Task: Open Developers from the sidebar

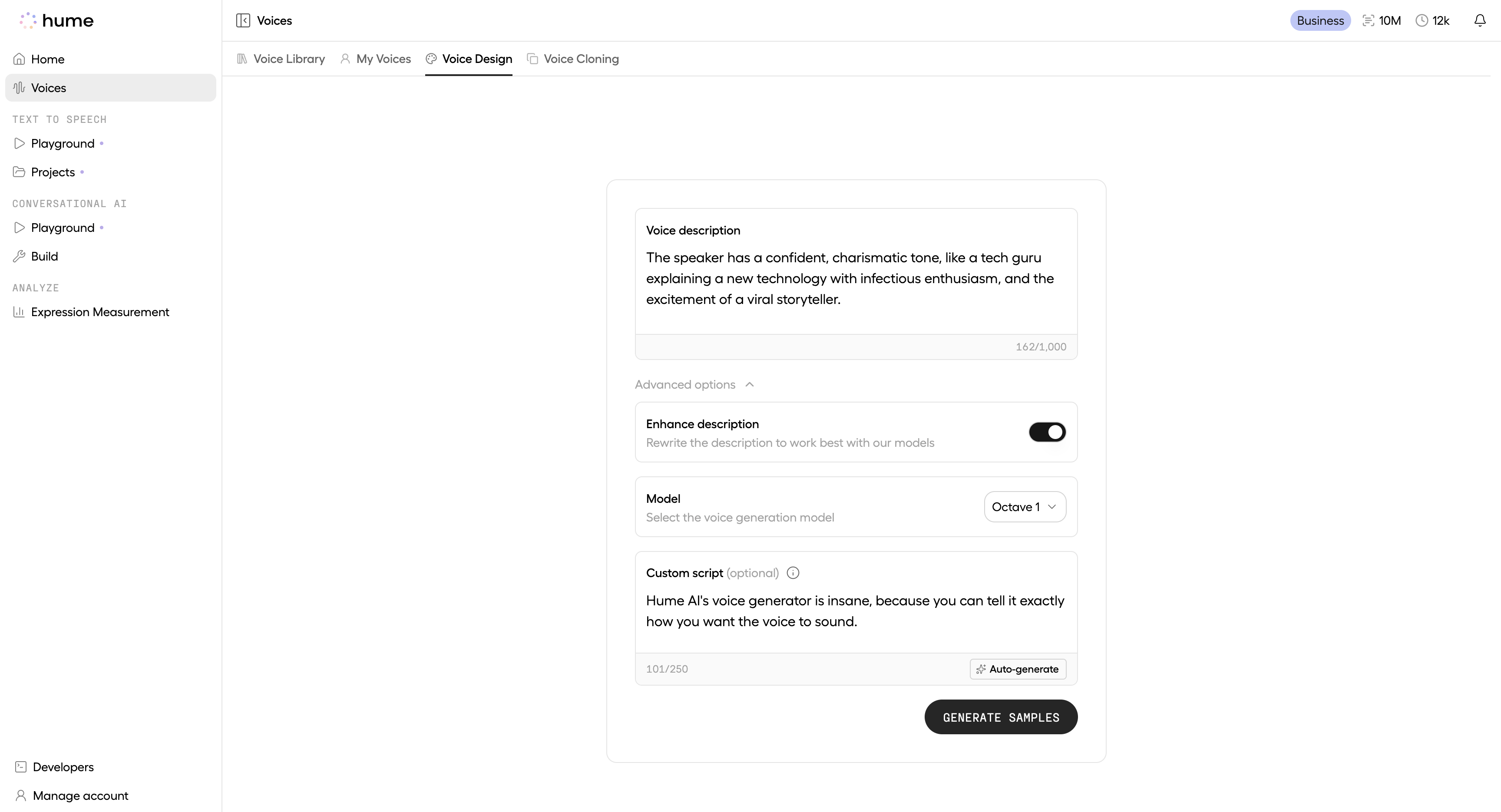Action: 63,766
